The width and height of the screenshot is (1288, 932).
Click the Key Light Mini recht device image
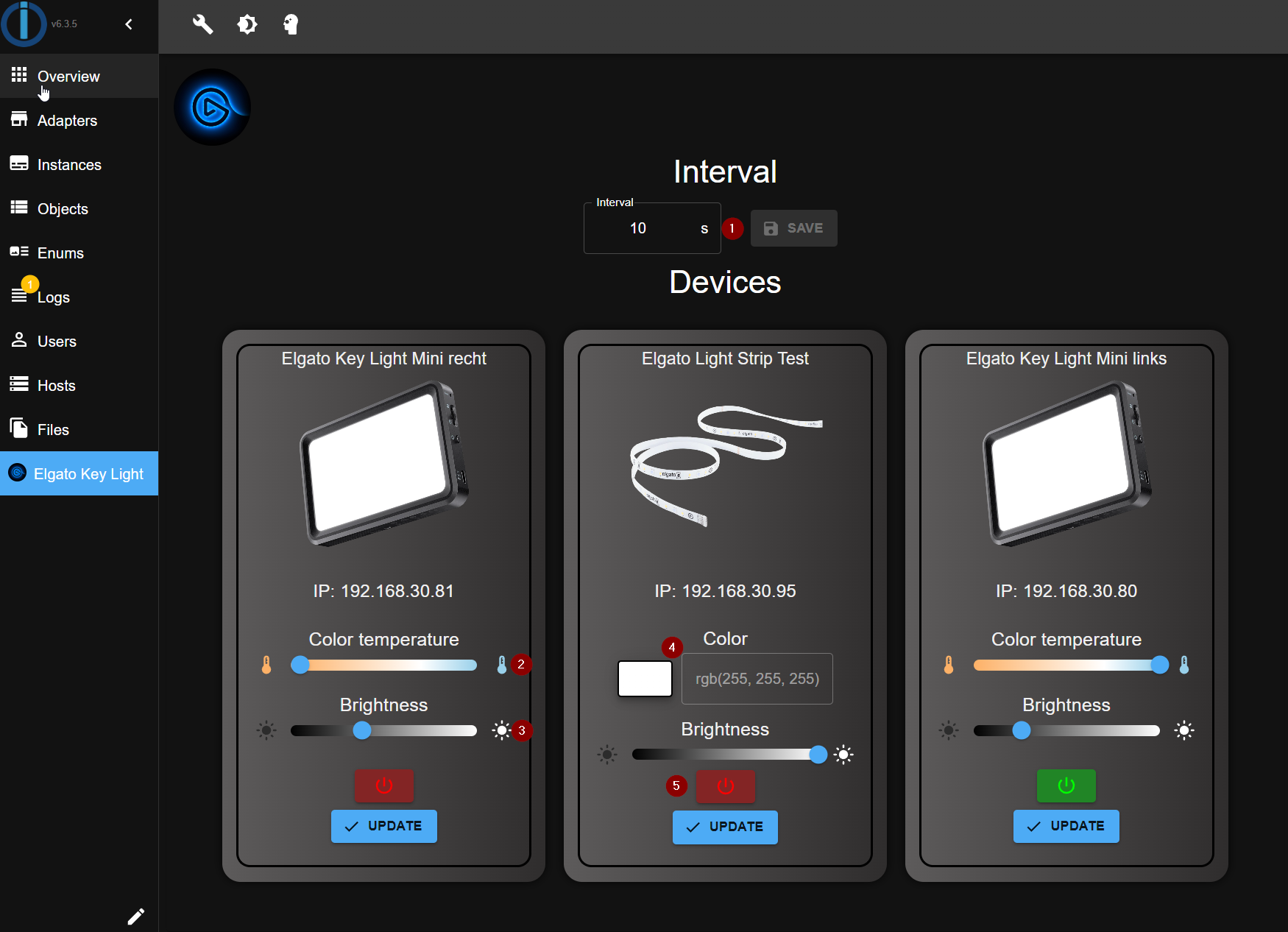point(384,464)
